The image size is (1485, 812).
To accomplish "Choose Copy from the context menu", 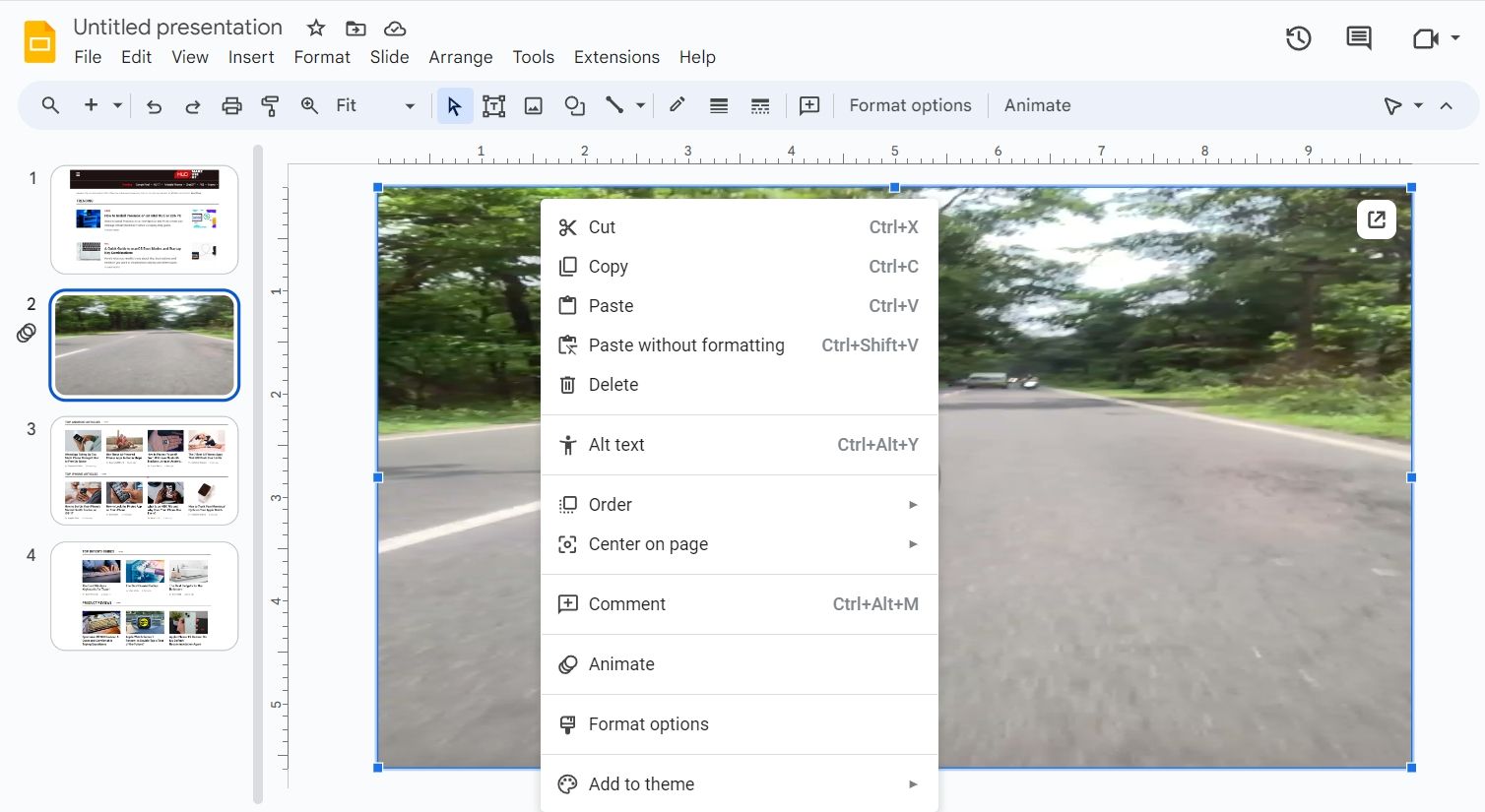I will [608, 266].
